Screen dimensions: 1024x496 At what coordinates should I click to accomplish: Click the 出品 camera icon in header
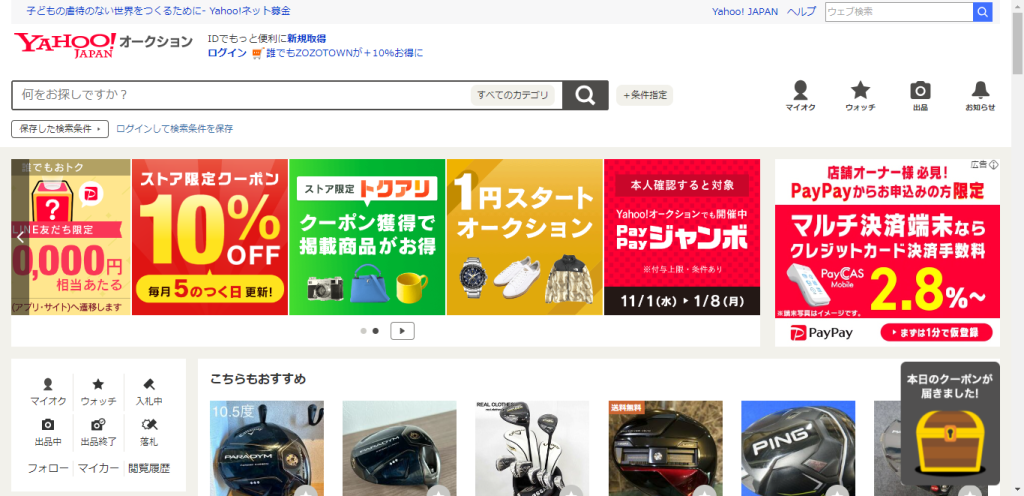point(920,95)
